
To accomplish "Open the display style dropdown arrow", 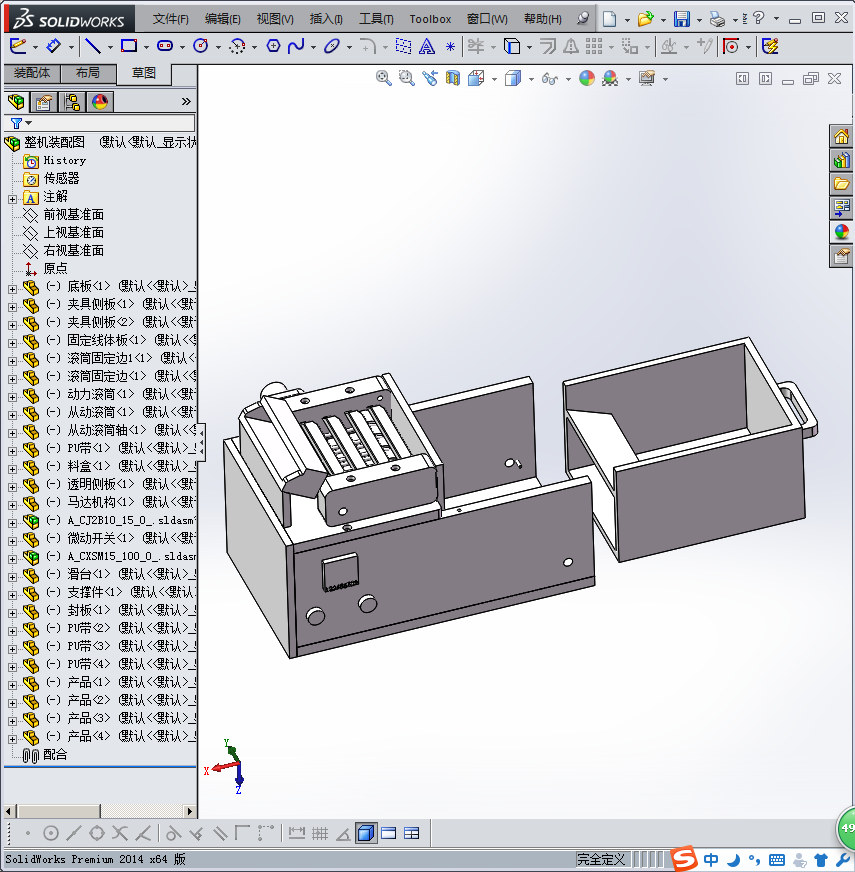I will [x=531, y=79].
